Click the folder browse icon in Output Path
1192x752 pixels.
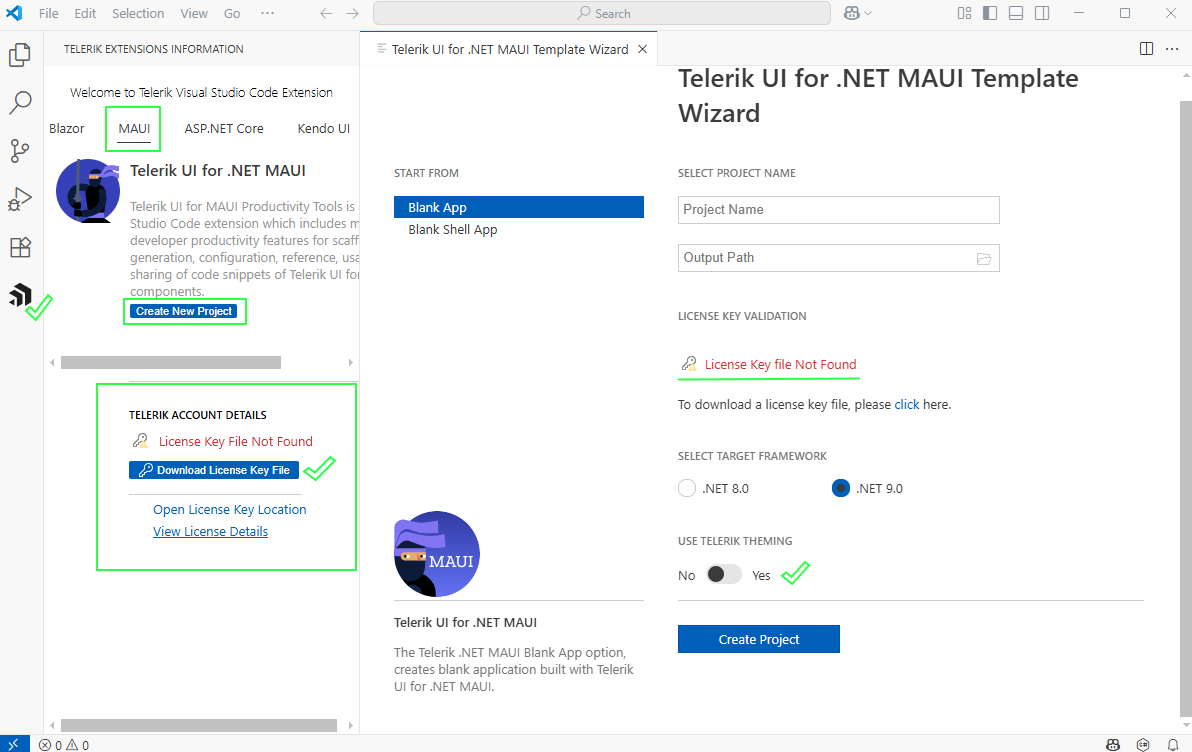pyautogui.click(x=985, y=257)
